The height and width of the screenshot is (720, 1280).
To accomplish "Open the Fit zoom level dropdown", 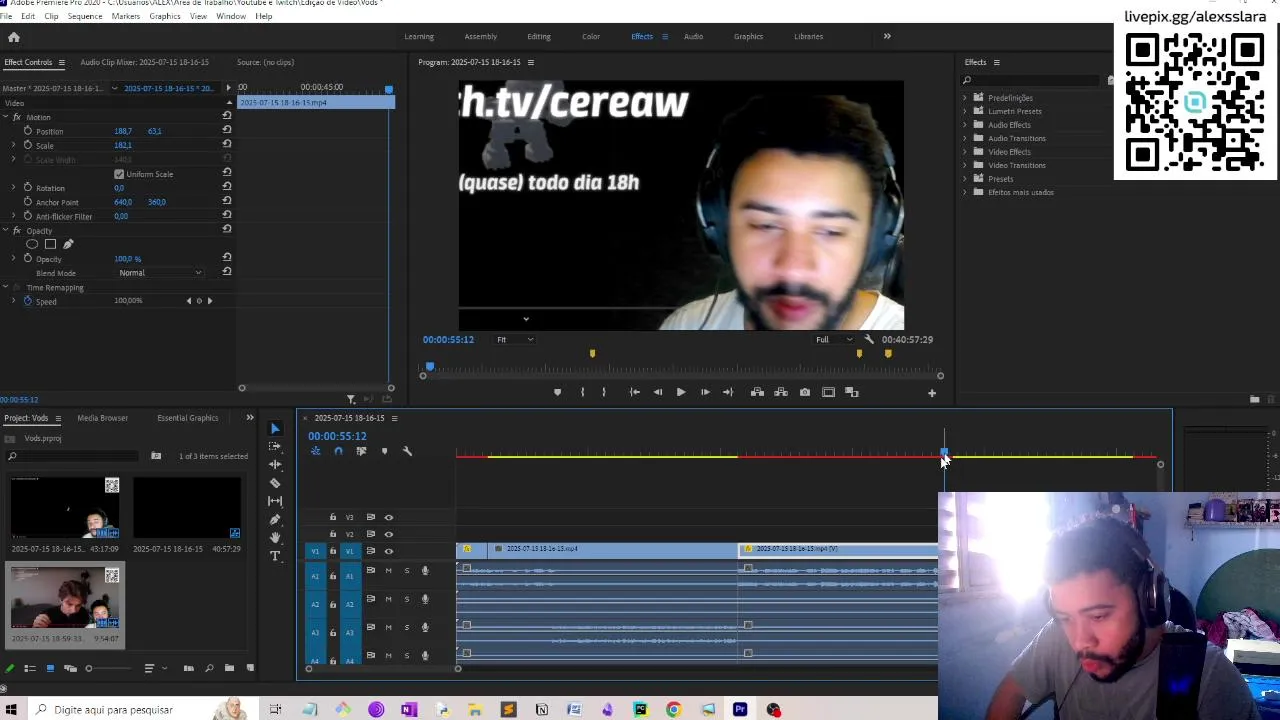I will 515,339.
